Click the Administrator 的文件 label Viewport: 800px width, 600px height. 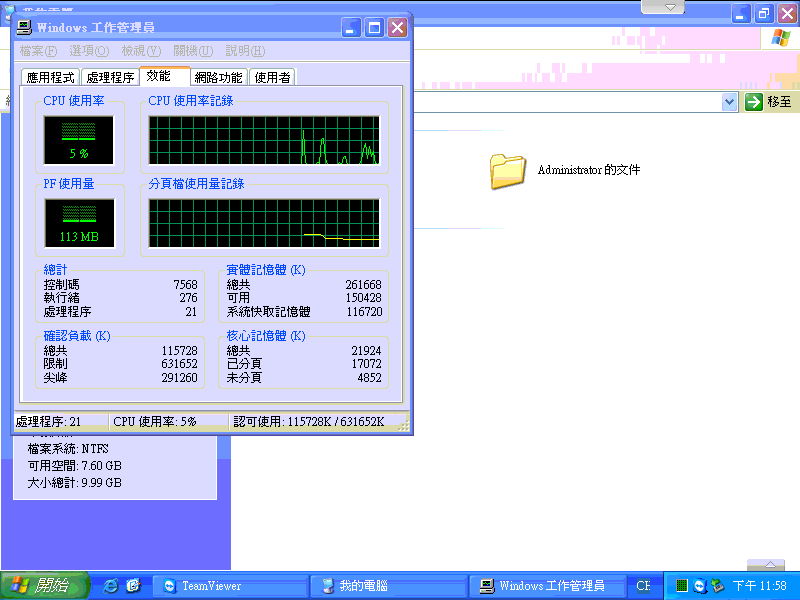tap(589, 170)
